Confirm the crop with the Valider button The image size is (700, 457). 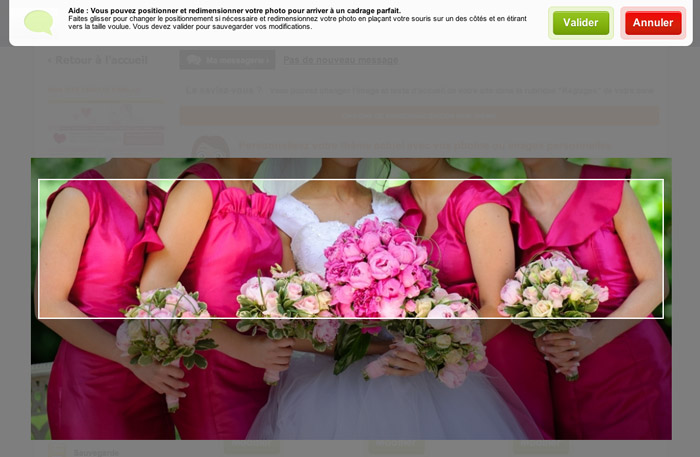tap(580, 23)
